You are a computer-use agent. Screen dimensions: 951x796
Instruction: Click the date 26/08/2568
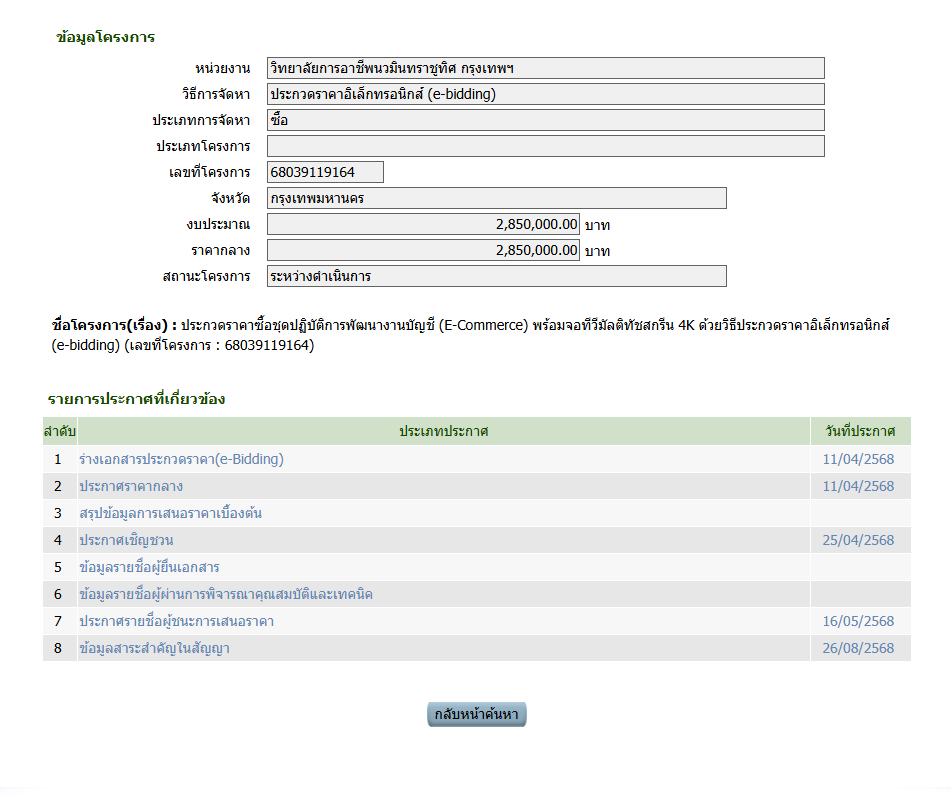[x=858, y=649]
